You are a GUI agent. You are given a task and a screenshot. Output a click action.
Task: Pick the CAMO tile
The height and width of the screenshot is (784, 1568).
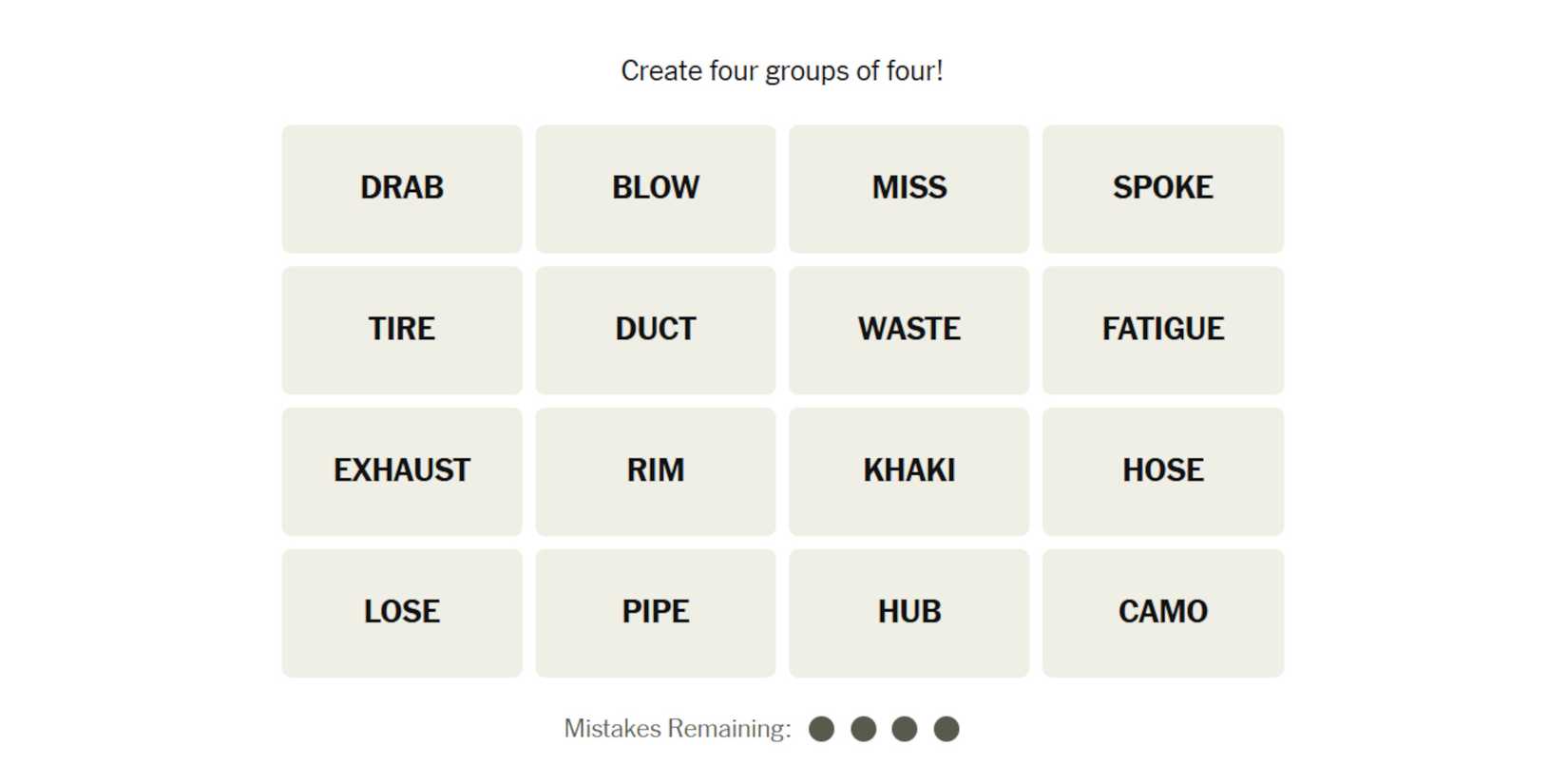pos(1163,613)
